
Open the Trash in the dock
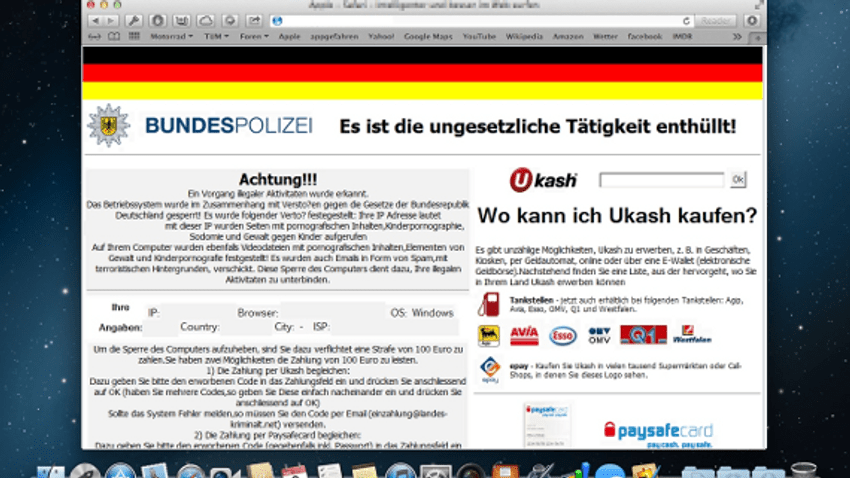[804, 470]
